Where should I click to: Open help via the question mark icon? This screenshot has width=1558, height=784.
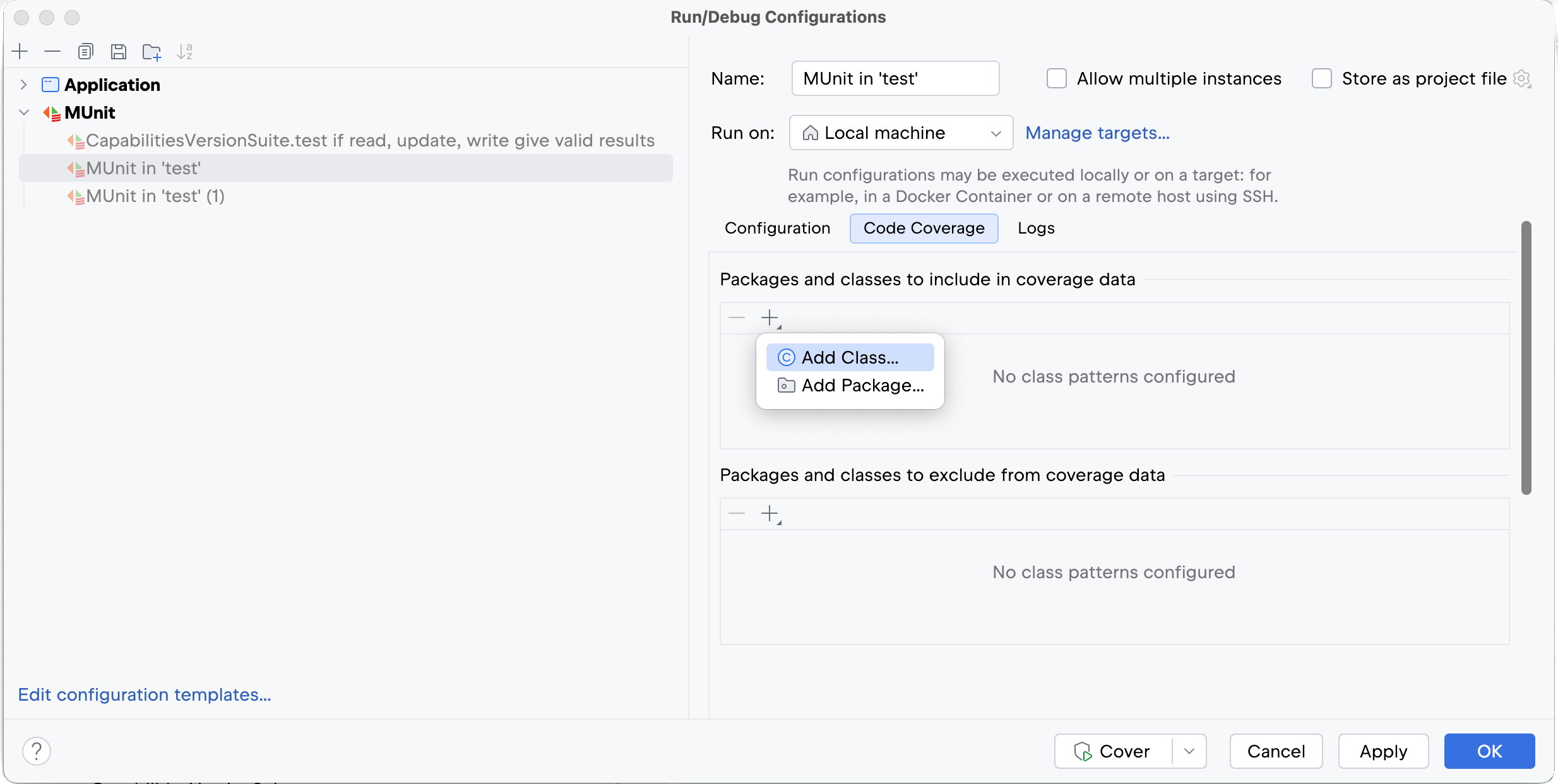pyautogui.click(x=37, y=751)
